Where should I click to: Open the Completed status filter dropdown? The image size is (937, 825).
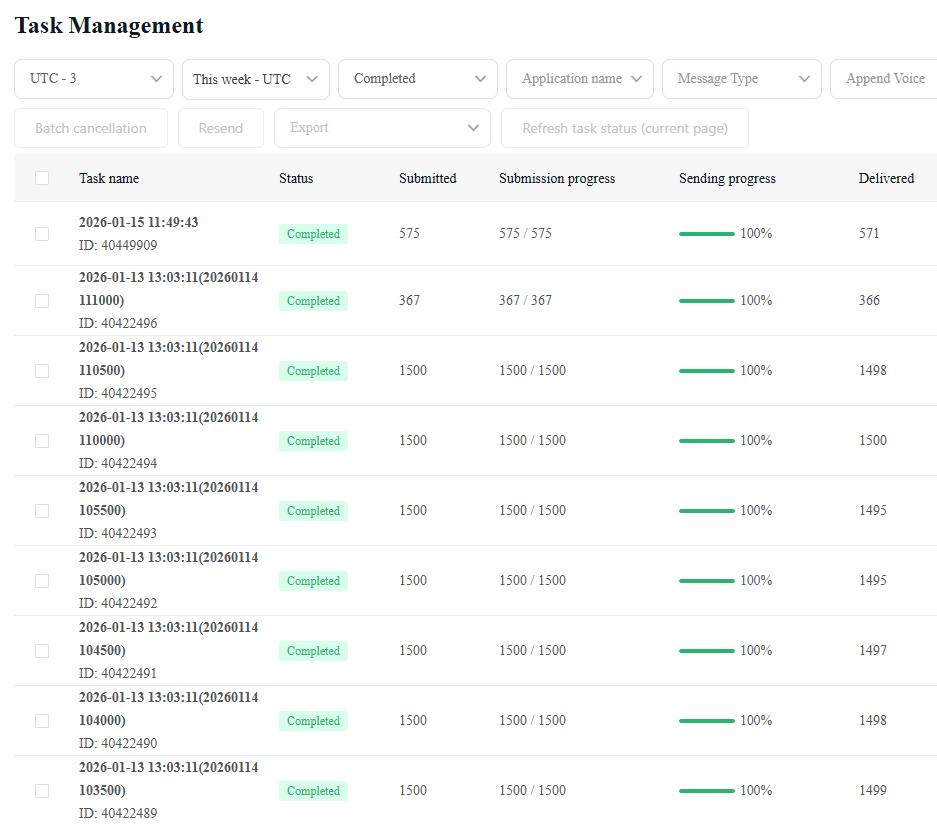tap(417, 78)
